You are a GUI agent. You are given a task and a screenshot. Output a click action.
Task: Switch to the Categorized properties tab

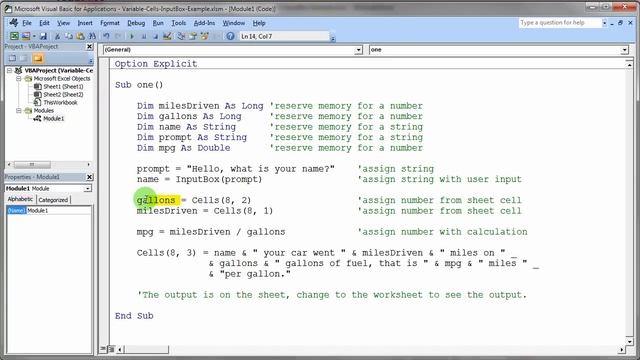53,200
